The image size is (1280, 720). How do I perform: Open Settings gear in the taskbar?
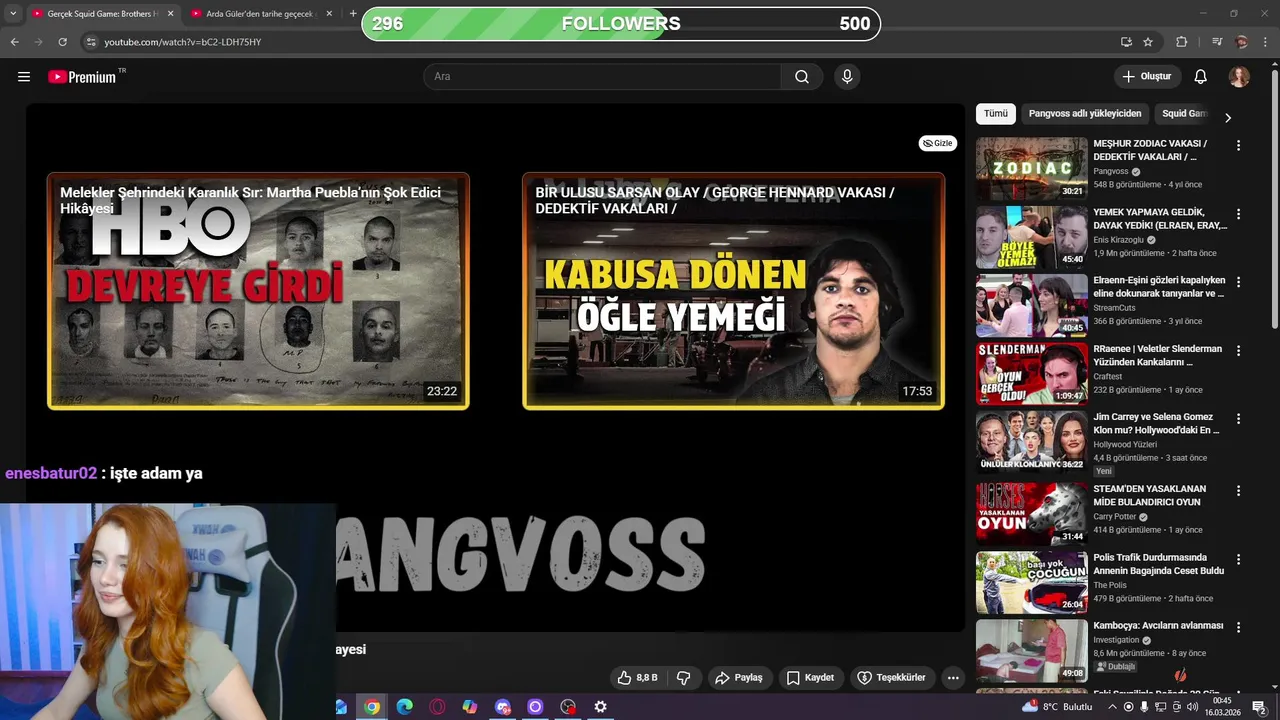point(600,707)
